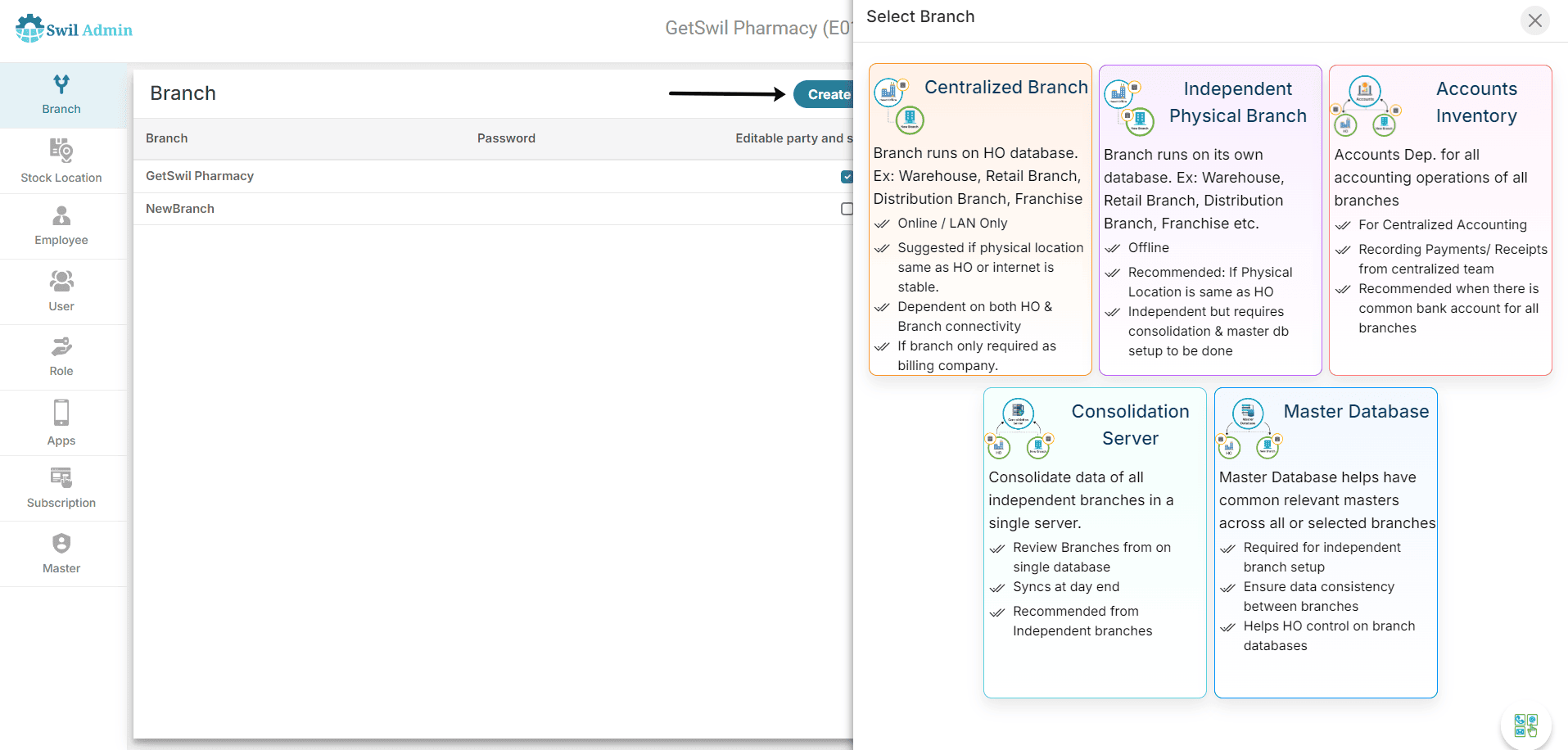Toggle the GetSwil Pharmacy row checkbox
Image resolution: width=1568 pixels, height=750 pixels.
[x=847, y=176]
